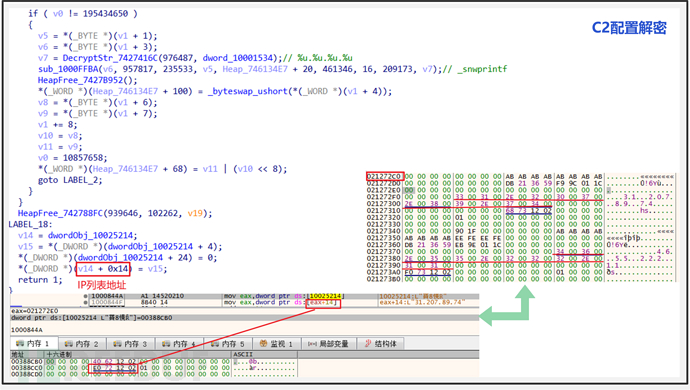Click dword_10001534 in pseudocode
This screenshot has height=390, width=690.
click(x=239, y=58)
